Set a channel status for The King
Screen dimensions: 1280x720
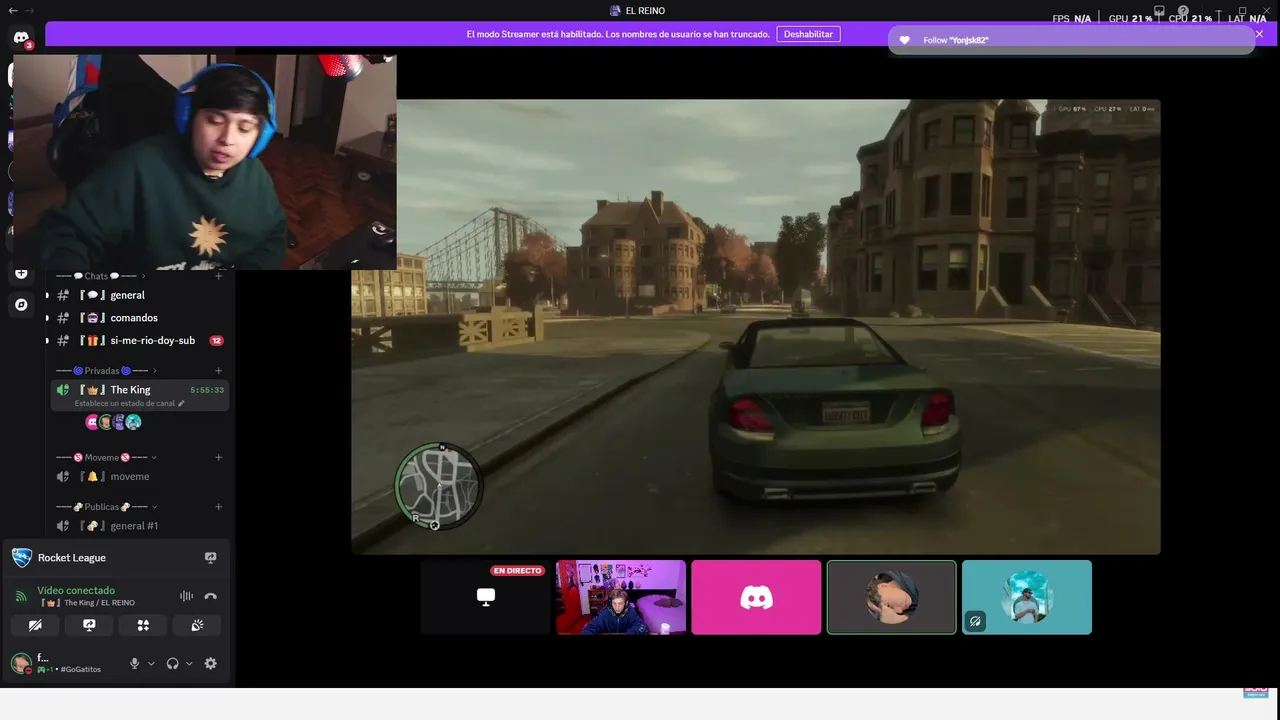tap(130, 404)
